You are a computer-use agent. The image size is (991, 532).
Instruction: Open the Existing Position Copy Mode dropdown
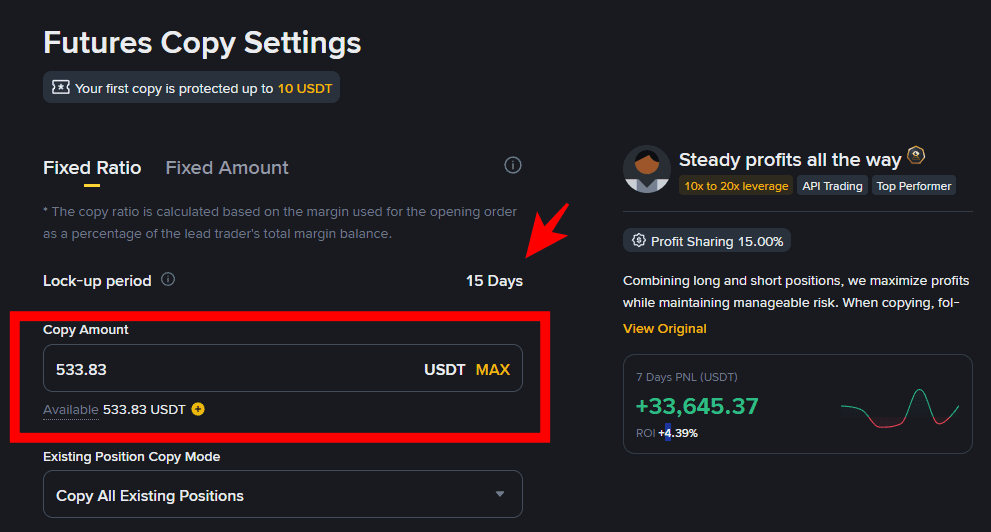point(282,495)
